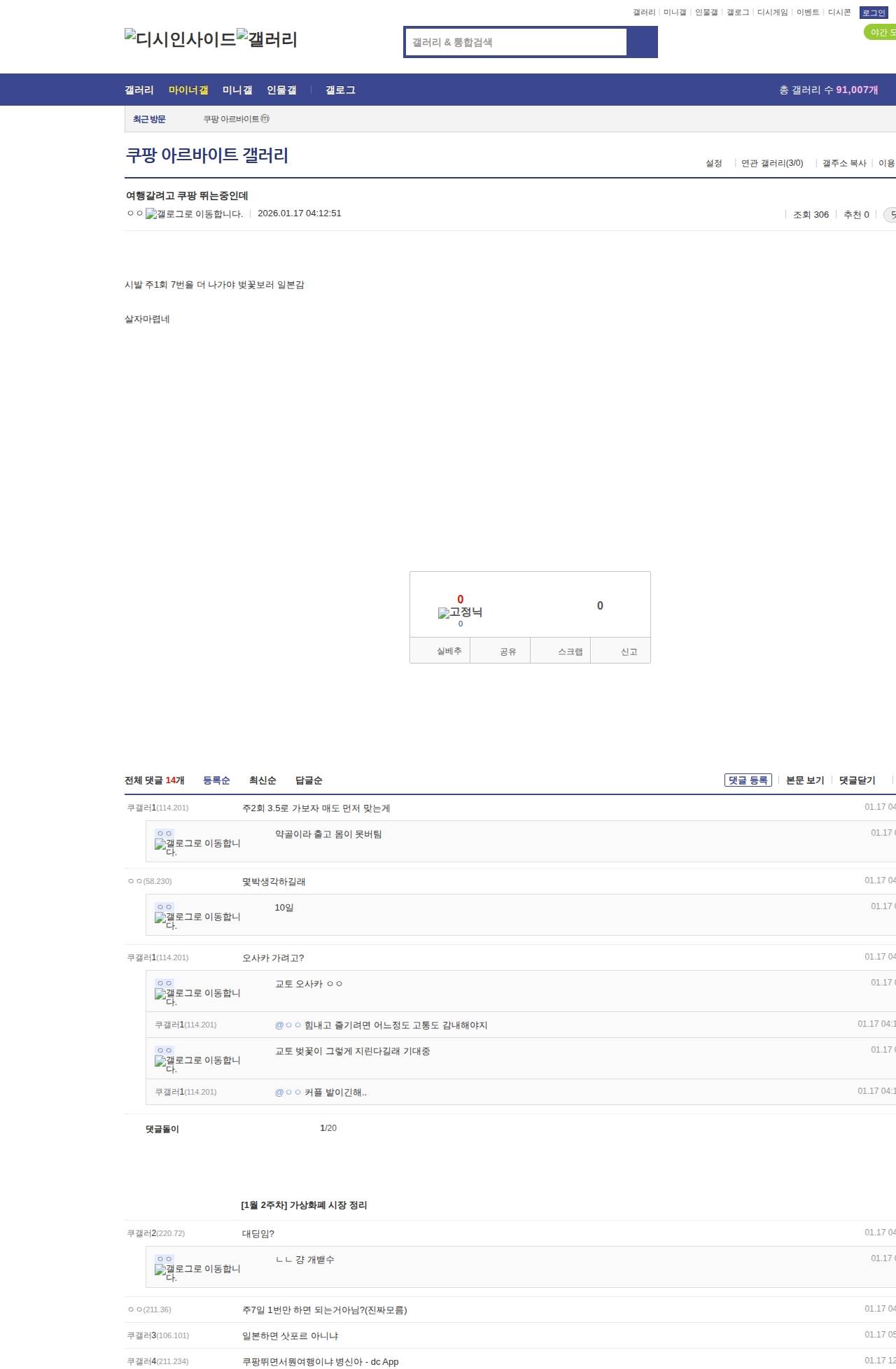Click the '전체 댓글 14개' comment count
896x1369 pixels.
[x=155, y=780]
